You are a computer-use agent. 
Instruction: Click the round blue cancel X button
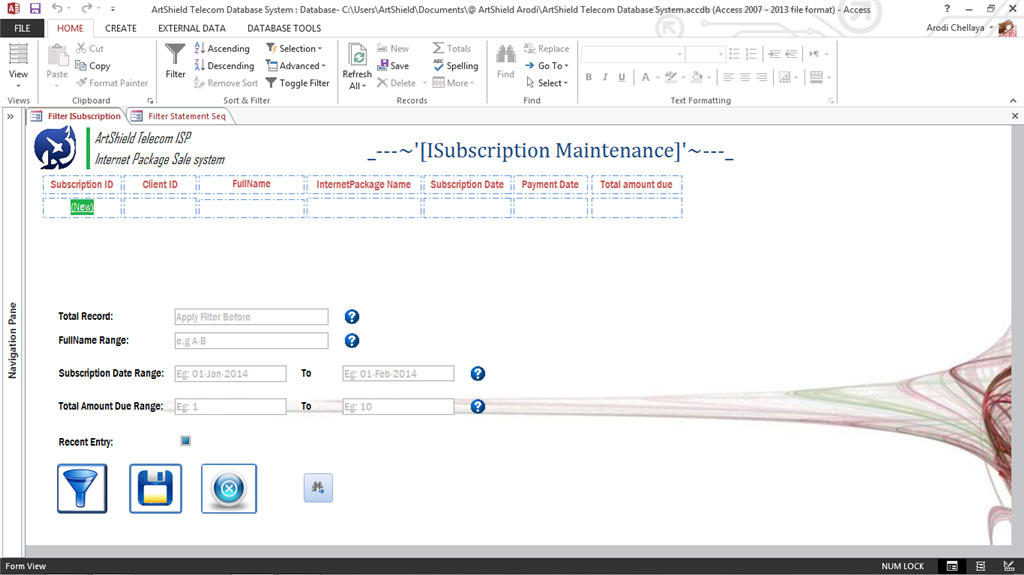coord(229,489)
